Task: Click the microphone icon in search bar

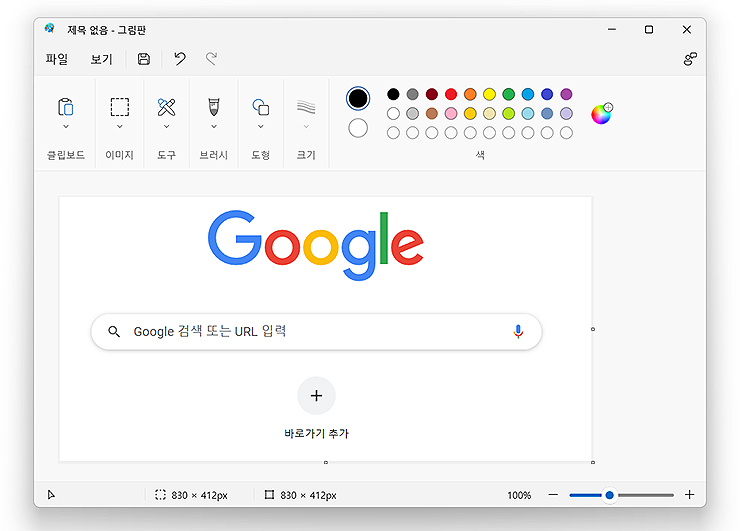Action: pyautogui.click(x=518, y=332)
